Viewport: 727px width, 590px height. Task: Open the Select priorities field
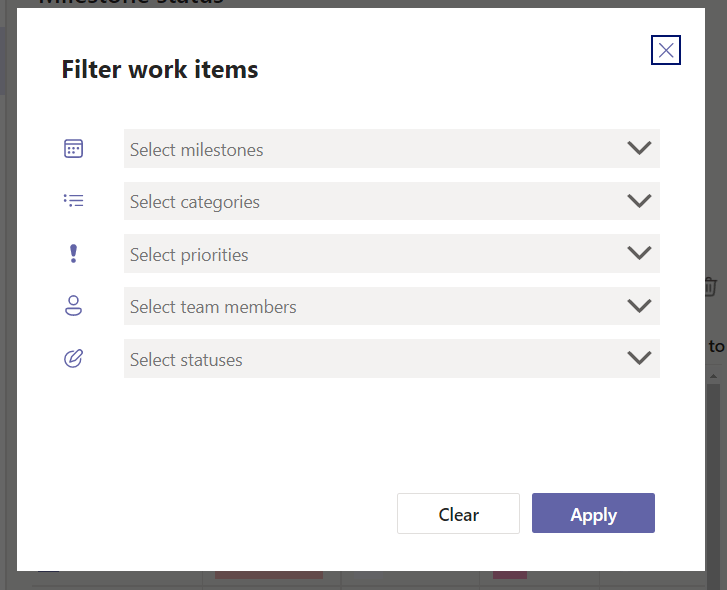click(370, 254)
